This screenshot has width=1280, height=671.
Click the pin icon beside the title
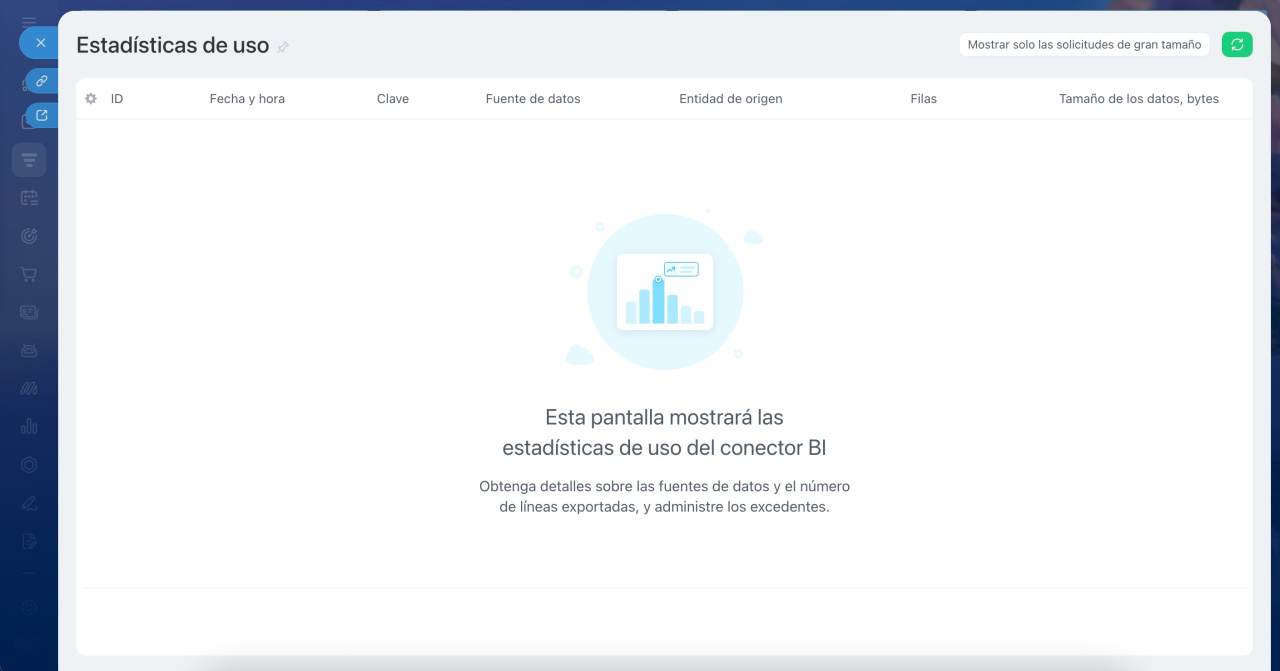click(283, 47)
